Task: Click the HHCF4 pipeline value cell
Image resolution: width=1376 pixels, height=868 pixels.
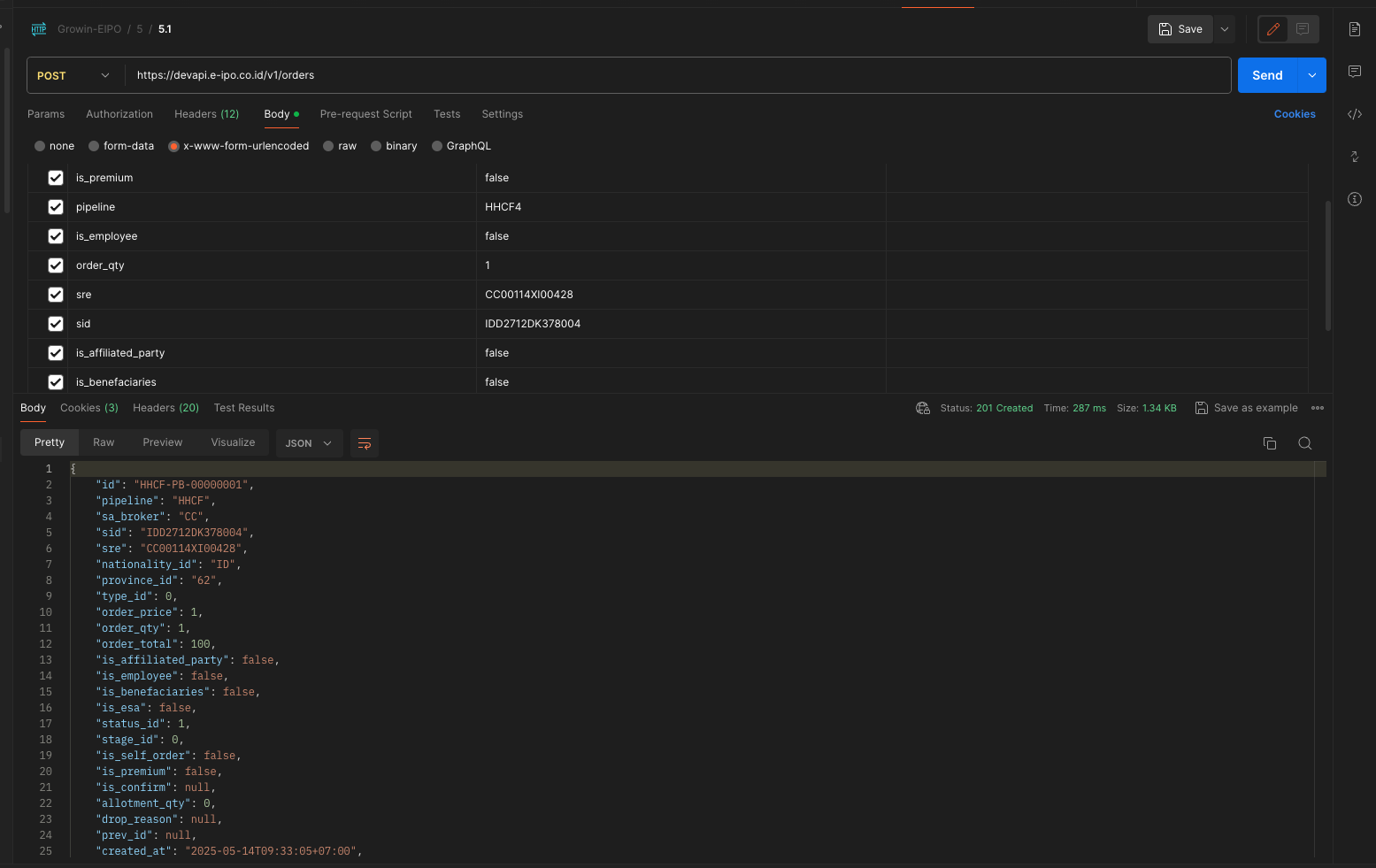Action: click(x=681, y=207)
